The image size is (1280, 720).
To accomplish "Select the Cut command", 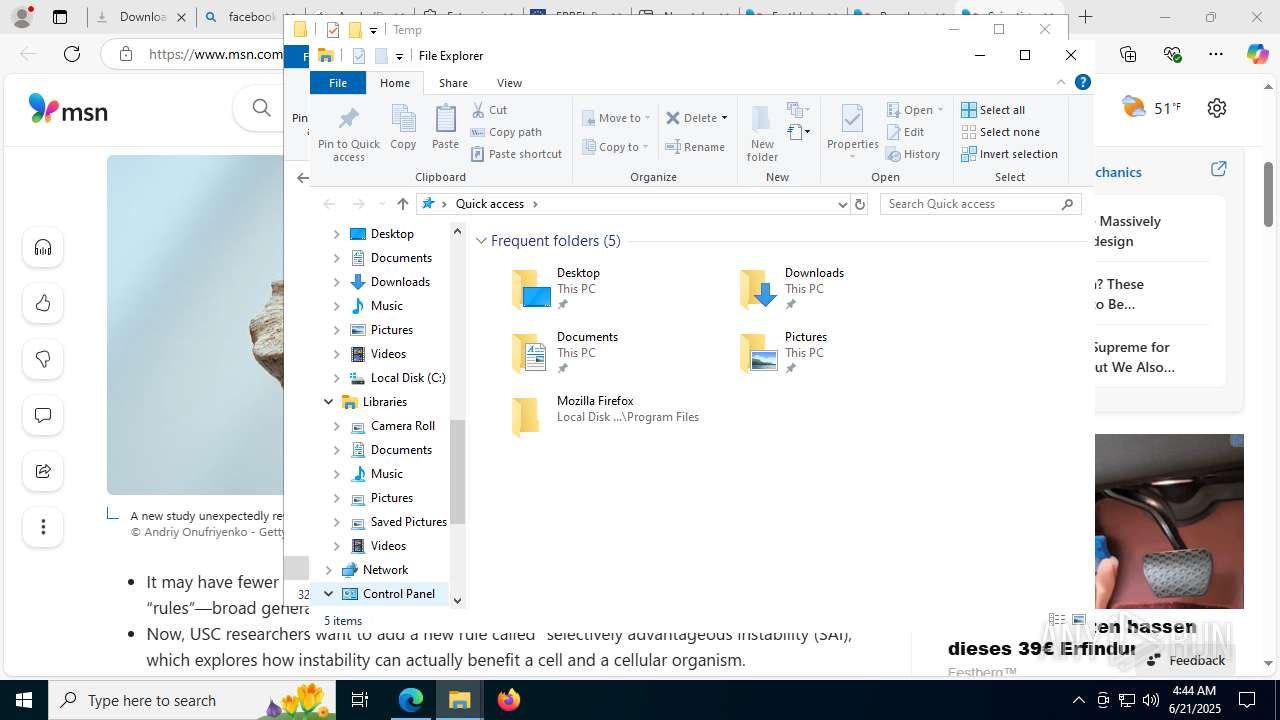I will (489, 110).
